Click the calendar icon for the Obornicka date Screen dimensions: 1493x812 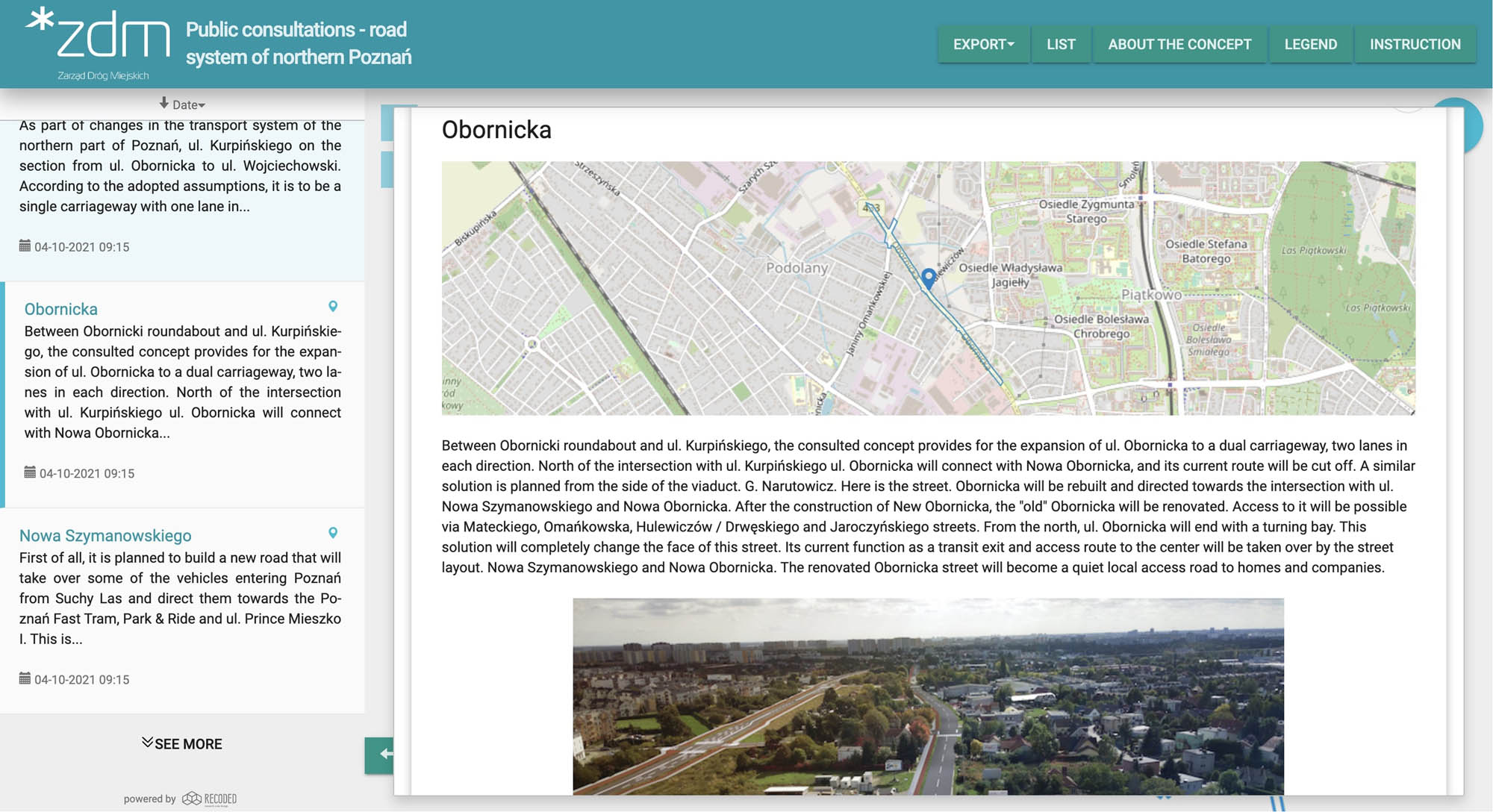tap(30, 472)
